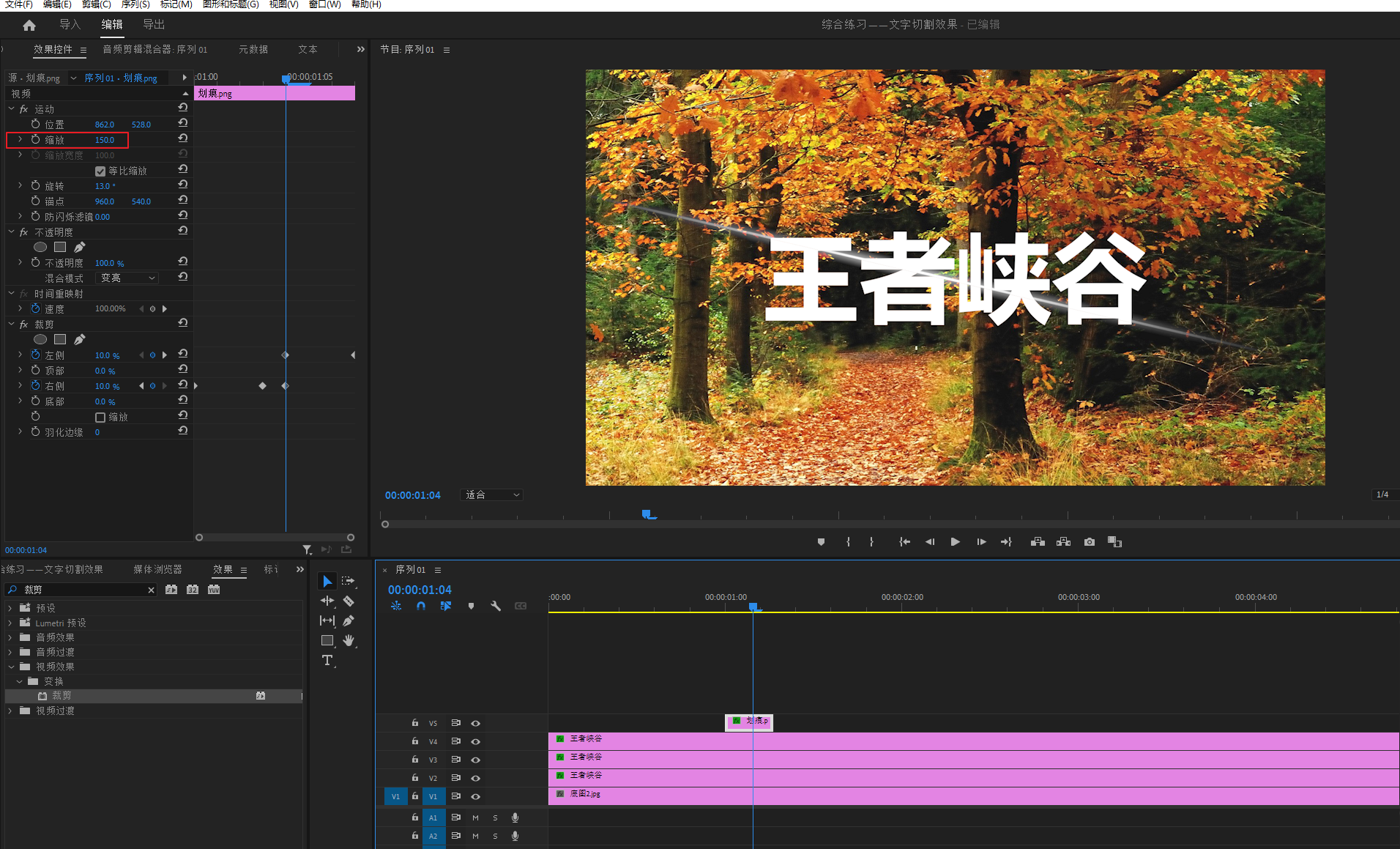Image resolution: width=1400 pixels, height=849 pixels.
Task: Open the zoom level (适合) dropdown
Action: tap(492, 495)
